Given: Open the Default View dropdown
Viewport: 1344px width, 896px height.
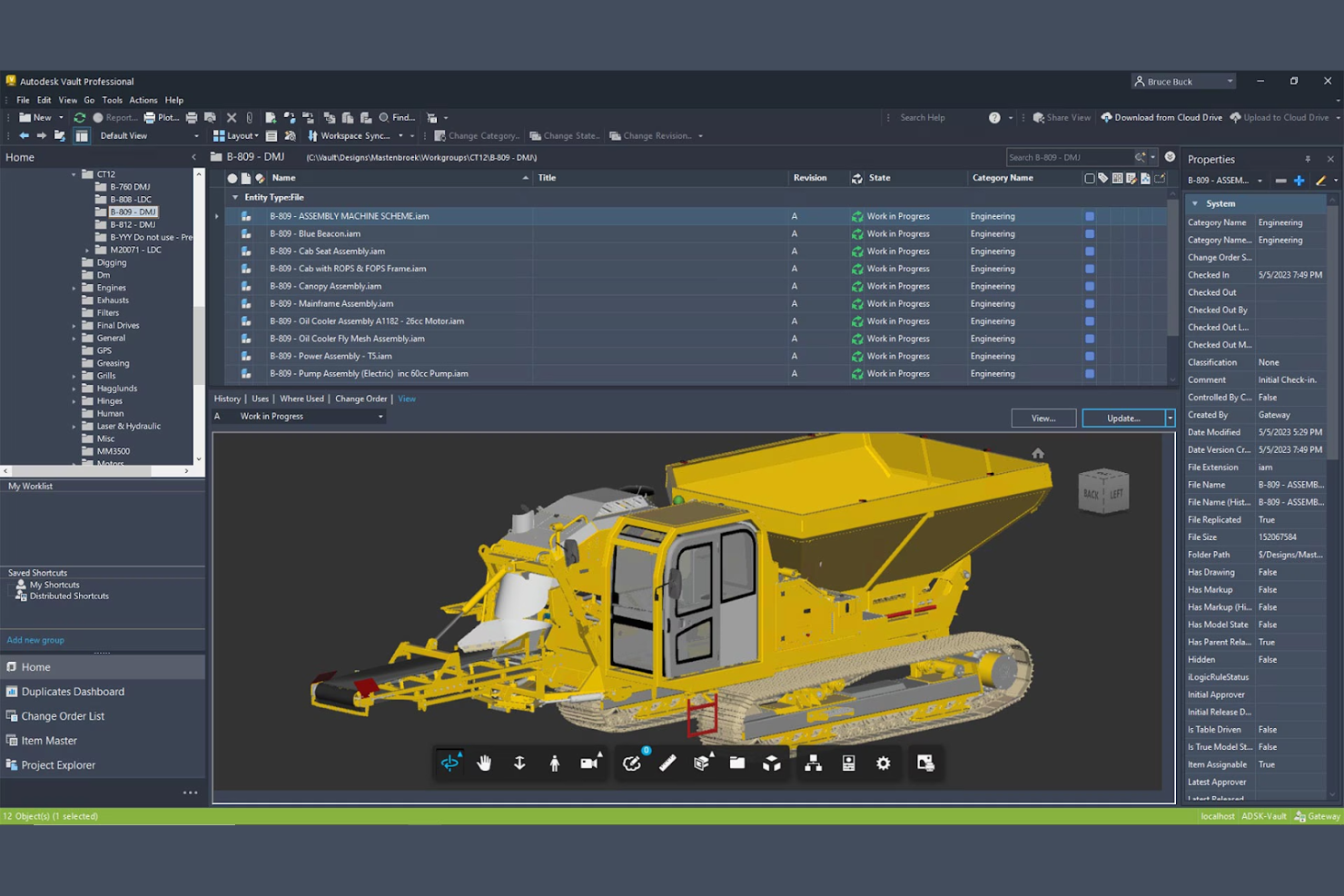Looking at the screenshot, I should 148,135.
